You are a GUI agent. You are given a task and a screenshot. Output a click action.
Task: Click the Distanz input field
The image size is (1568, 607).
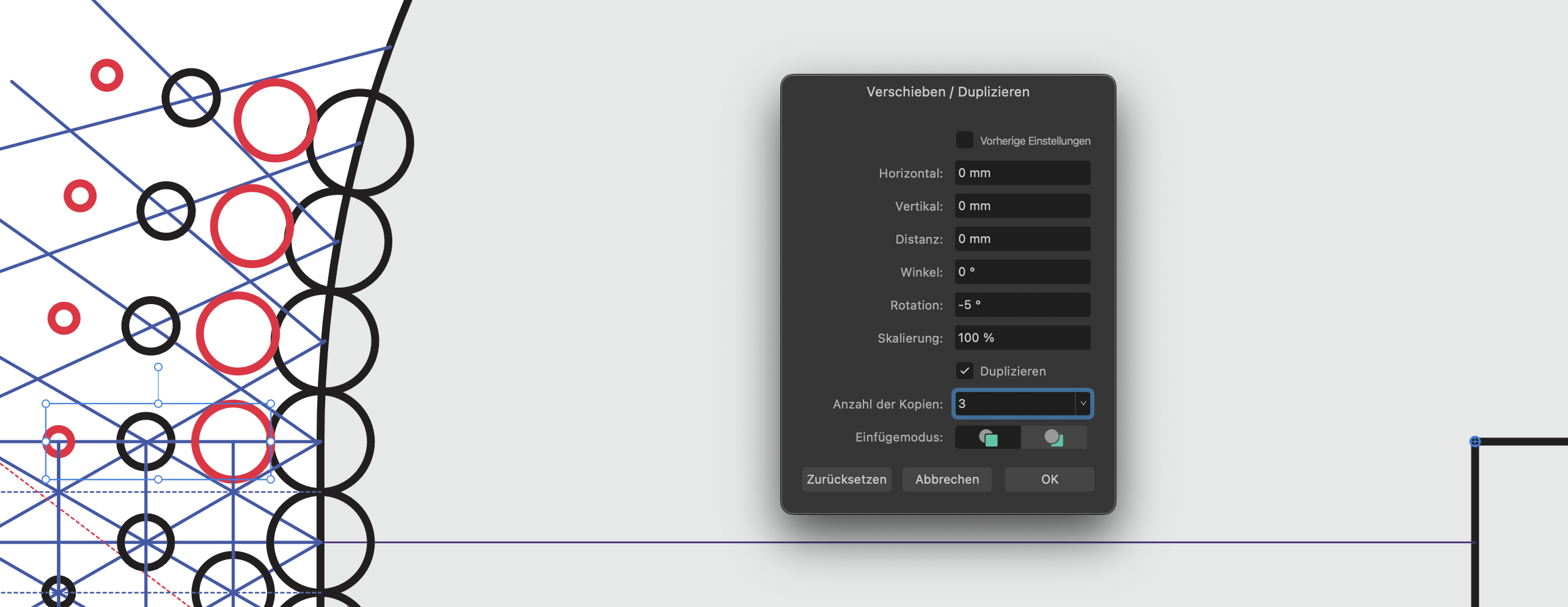[1022, 239]
